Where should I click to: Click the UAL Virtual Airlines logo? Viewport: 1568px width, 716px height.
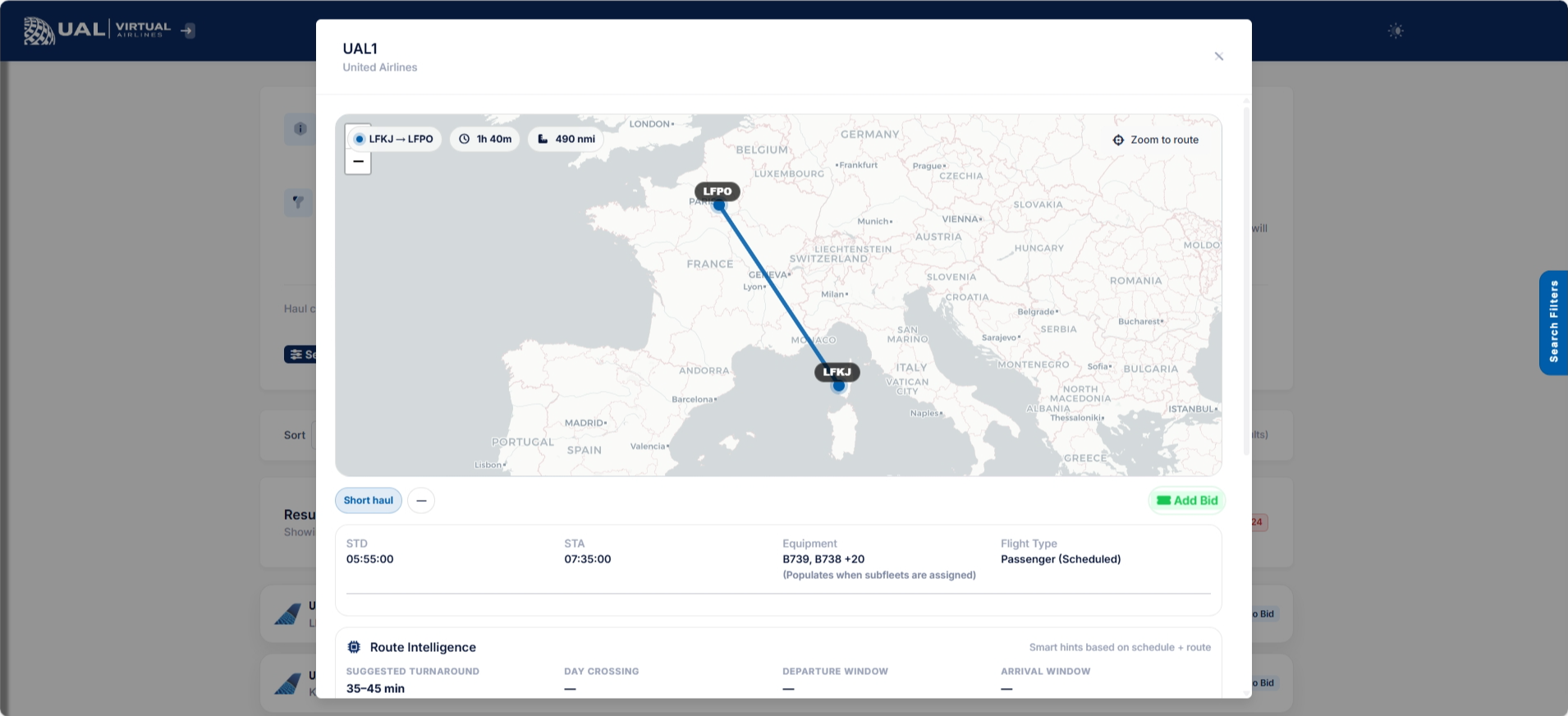pyautogui.click(x=97, y=30)
